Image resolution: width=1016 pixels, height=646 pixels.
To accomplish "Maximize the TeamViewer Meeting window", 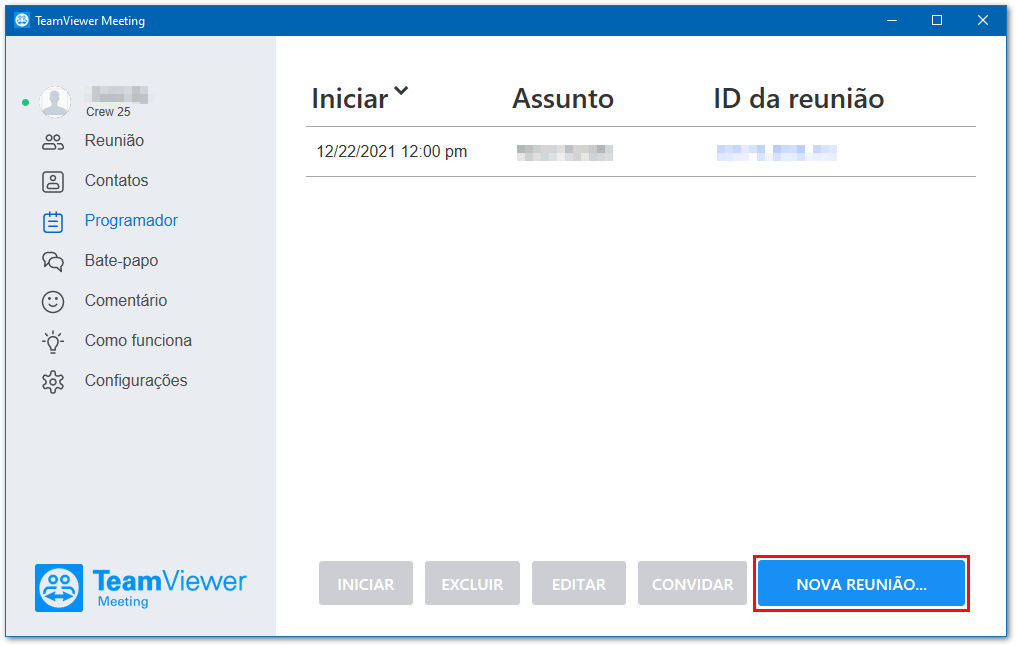I will pos(937,20).
